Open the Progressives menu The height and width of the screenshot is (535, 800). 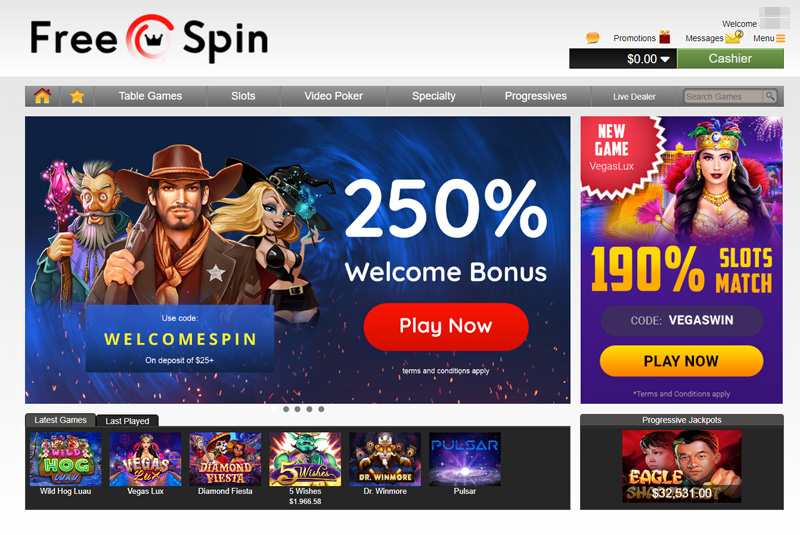click(x=536, y=96)
